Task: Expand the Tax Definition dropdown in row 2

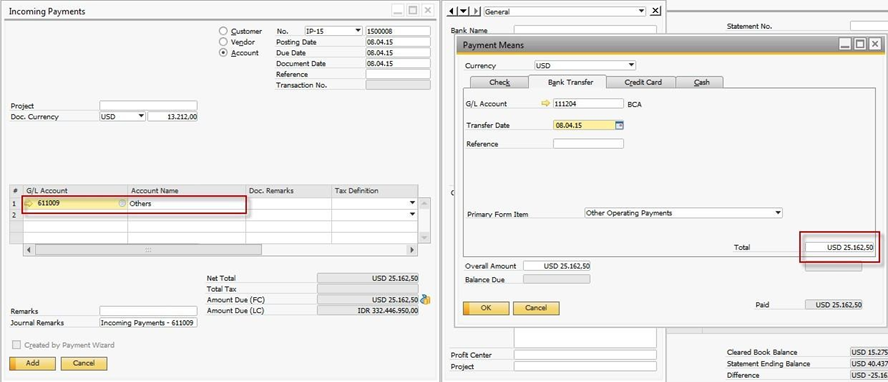Action: (x=412, y=214)
